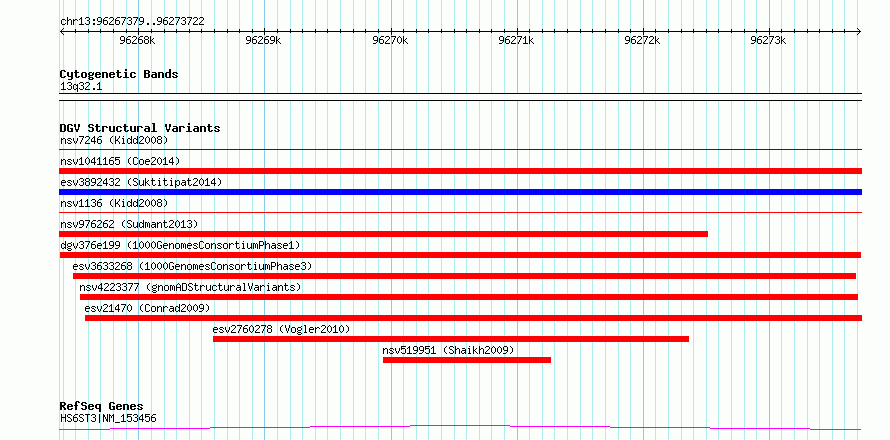Click the 96268k ruler tick label
Viewport: 890px width, 440px height.
[x=137, y=40]
